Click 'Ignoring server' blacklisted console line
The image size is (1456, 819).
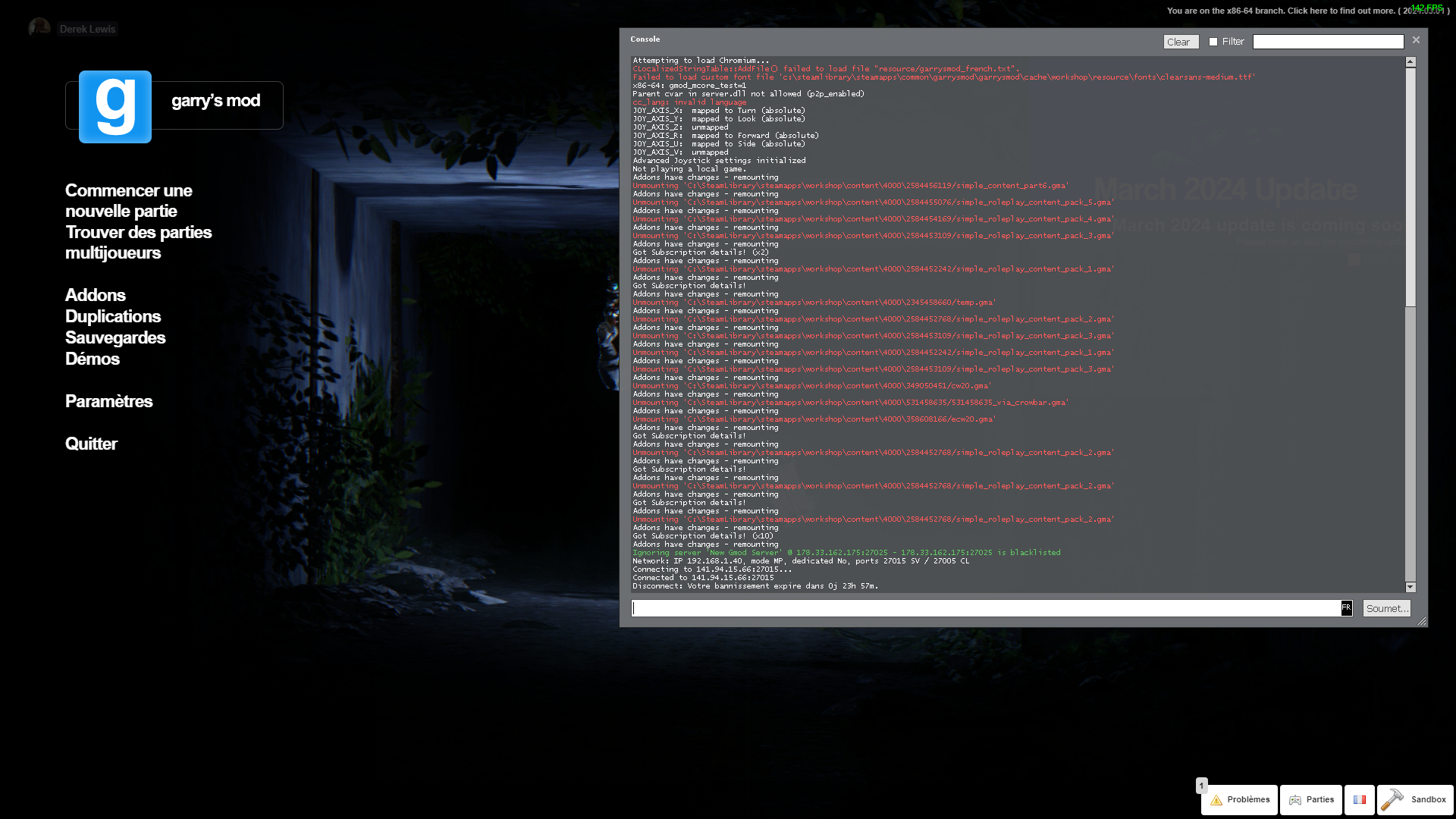coord(846,553)
